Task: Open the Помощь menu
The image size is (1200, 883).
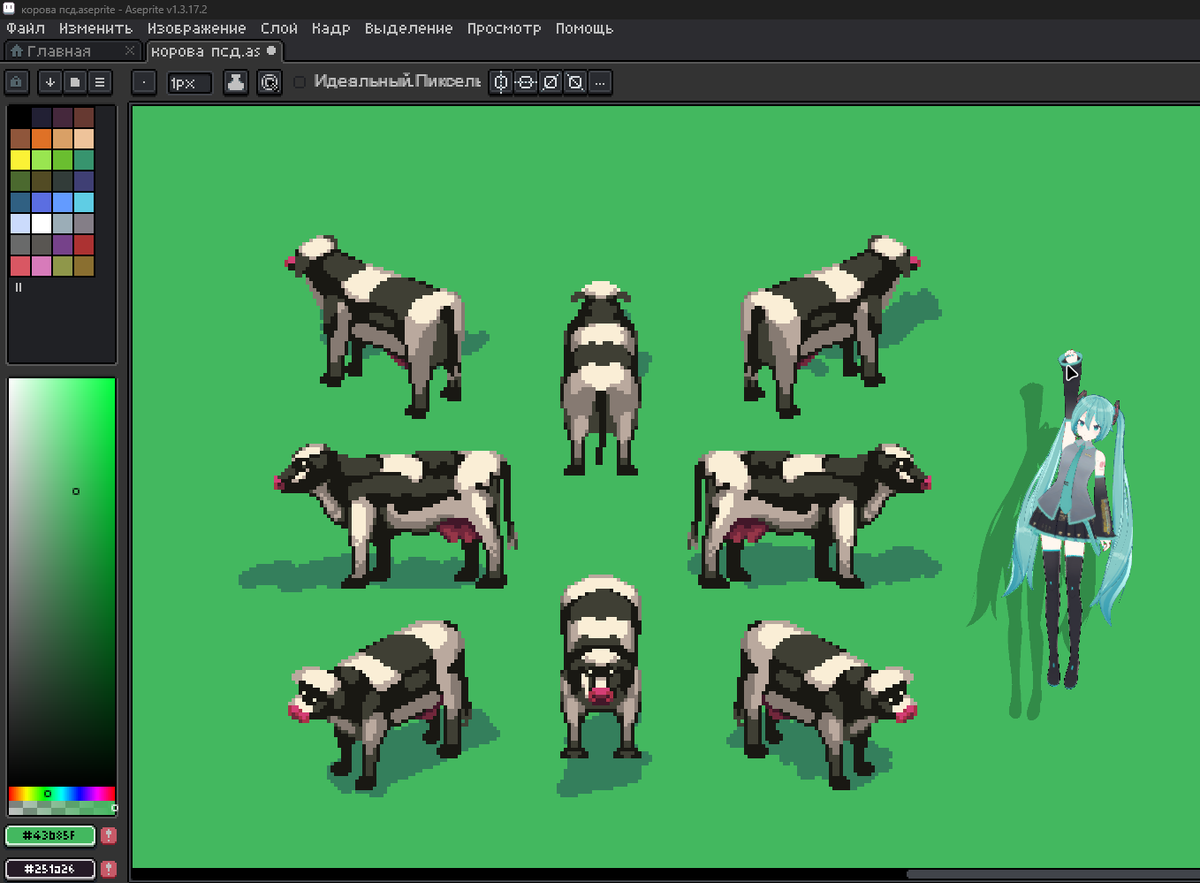Action: click(x=584, y=28)
